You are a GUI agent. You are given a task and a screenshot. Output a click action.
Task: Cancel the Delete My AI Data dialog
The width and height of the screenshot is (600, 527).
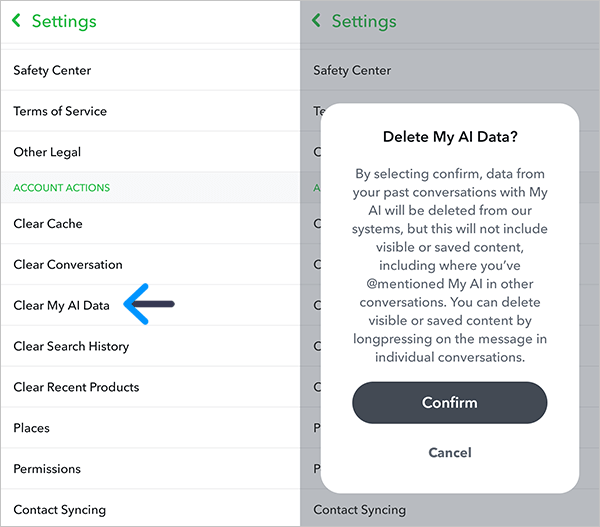449,453
